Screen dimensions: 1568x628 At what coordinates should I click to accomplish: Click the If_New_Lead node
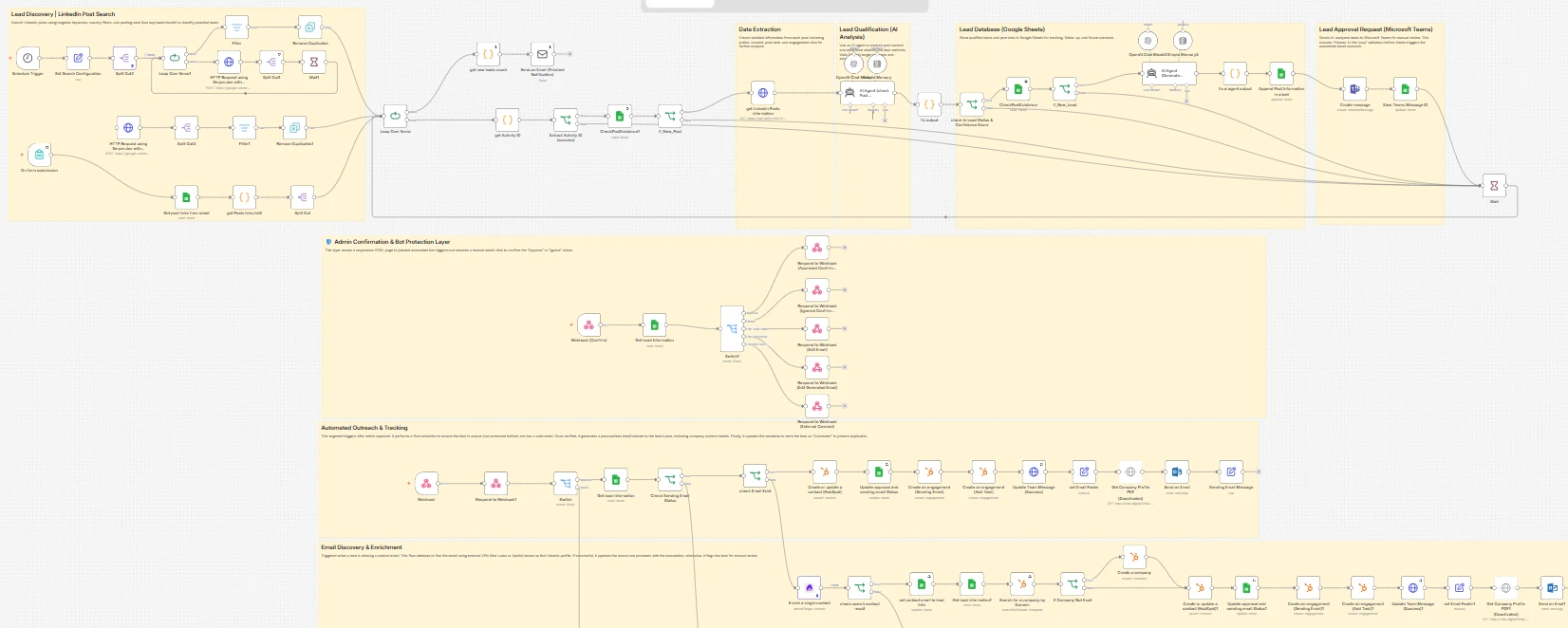click(1065, 89)
